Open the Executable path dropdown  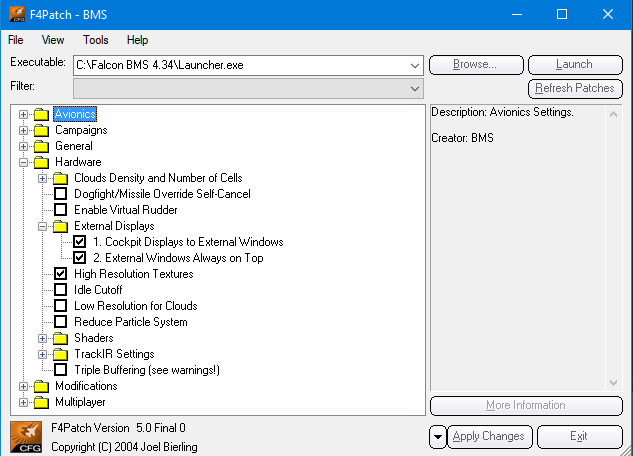click(415, 65)
